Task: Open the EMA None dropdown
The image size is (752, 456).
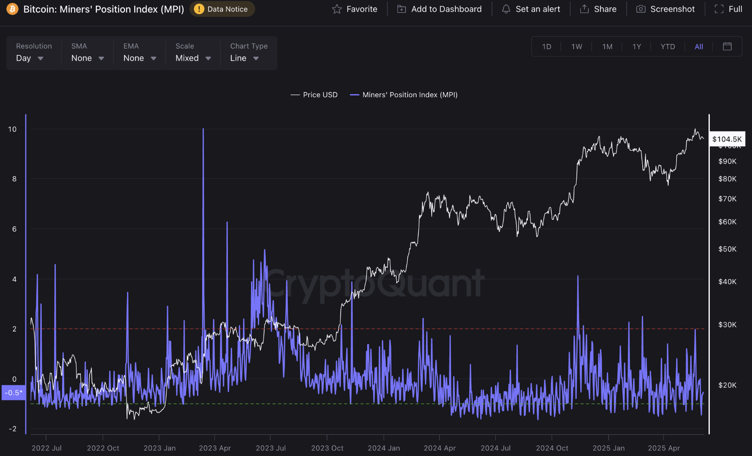Action: pos(140,58)
